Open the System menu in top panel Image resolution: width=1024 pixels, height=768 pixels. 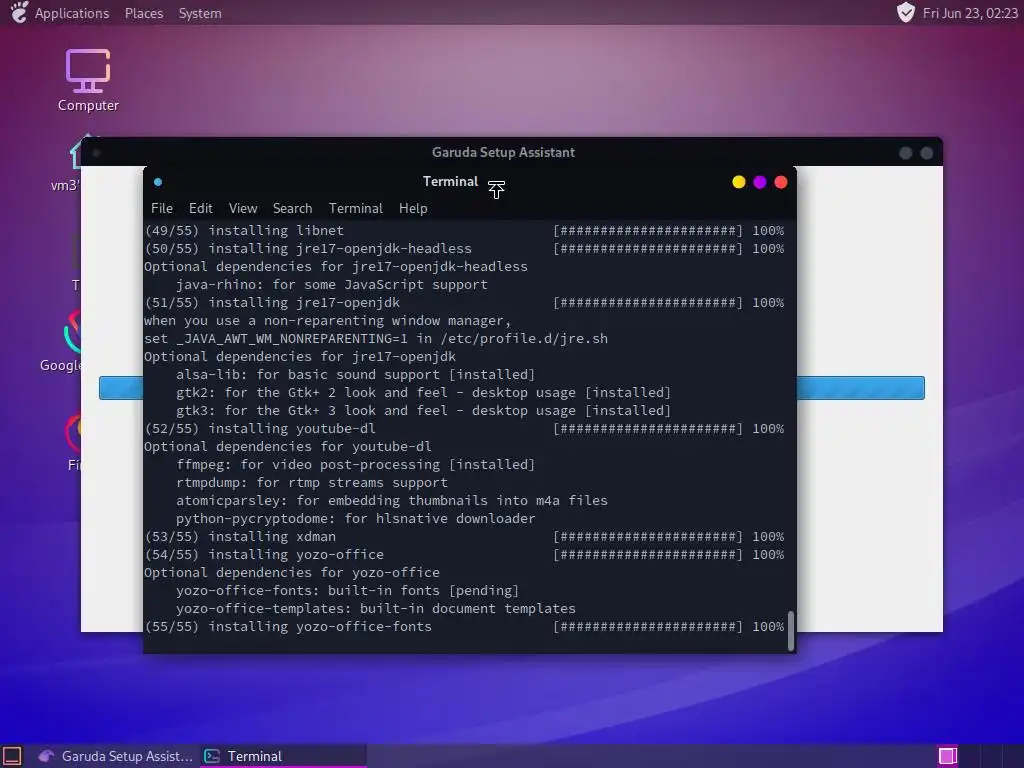[x=200, y=13]
